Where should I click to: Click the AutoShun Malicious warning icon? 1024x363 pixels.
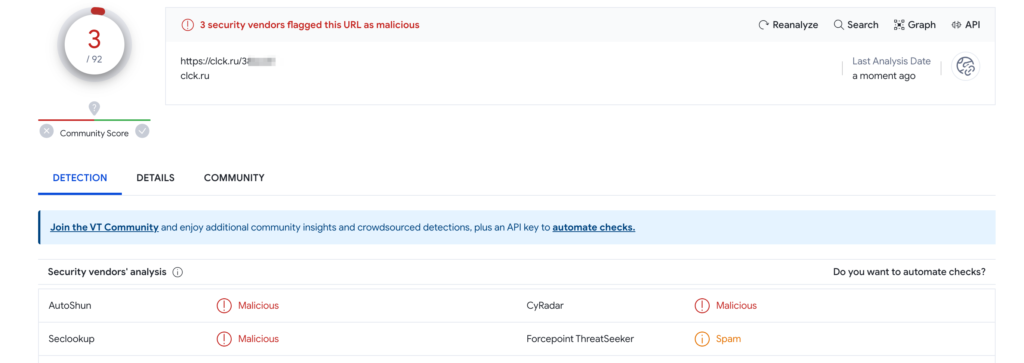pos(224,306)
